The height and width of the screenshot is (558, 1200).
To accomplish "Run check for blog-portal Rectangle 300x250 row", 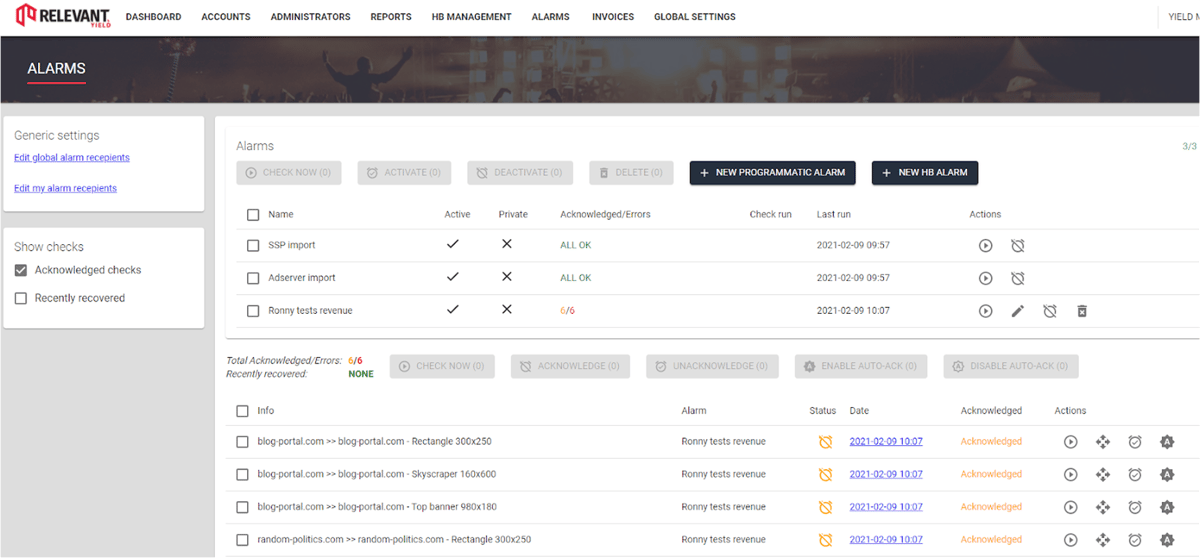I will [1070, 442].
